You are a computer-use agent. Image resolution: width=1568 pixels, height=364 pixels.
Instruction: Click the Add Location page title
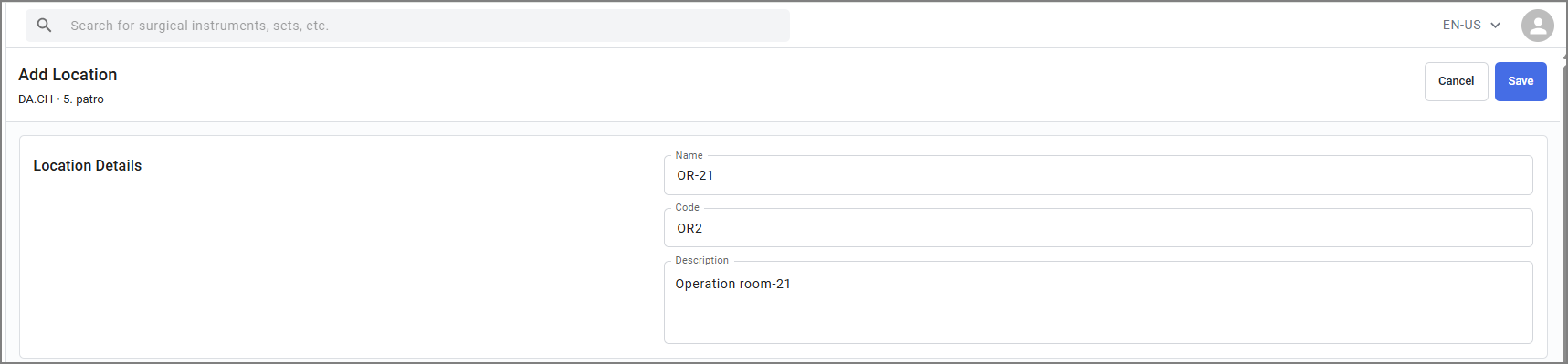click(68, 75)
